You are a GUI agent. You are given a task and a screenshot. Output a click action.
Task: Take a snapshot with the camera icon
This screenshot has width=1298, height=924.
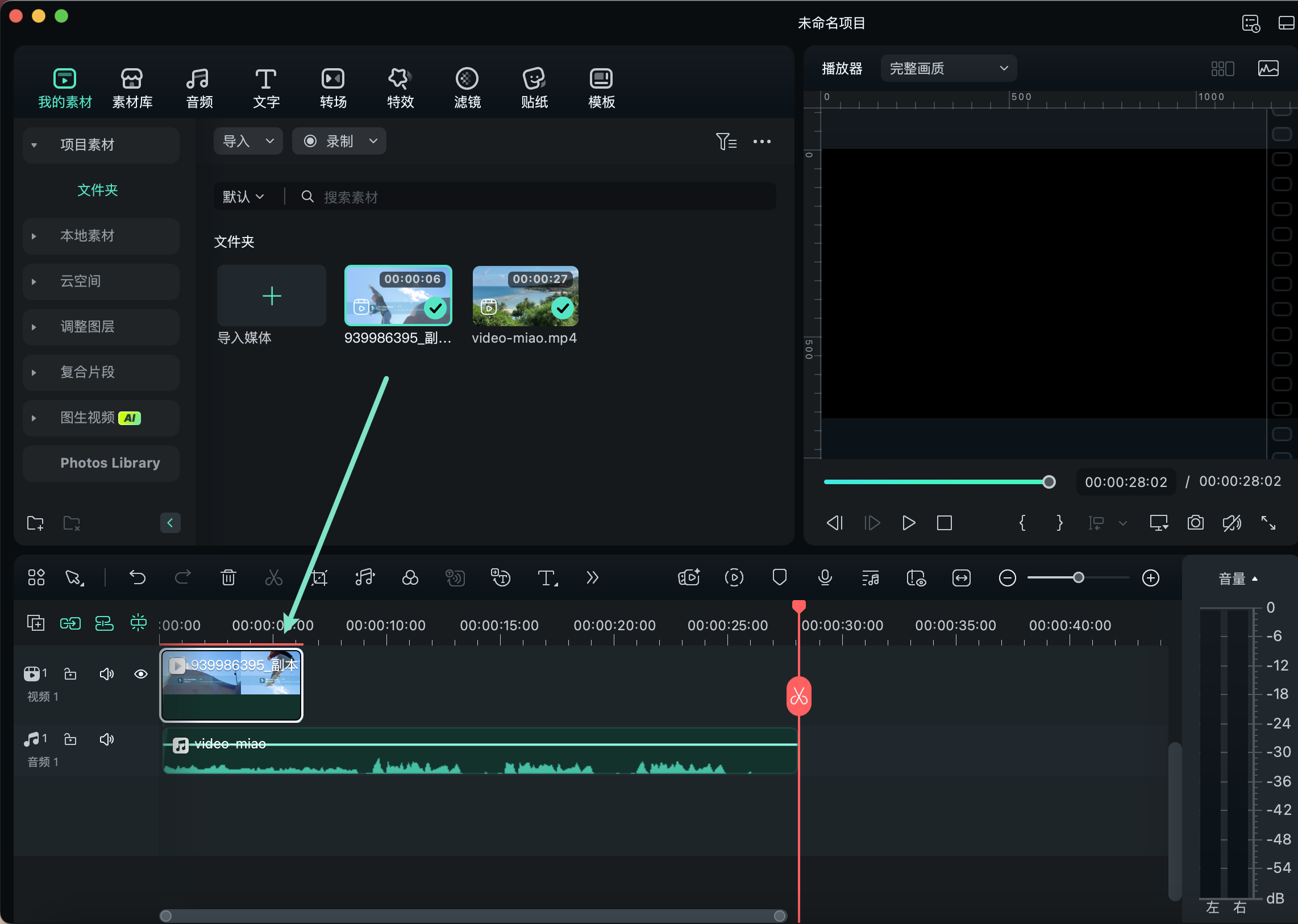pyautogui.click(x=1195, y=523)
